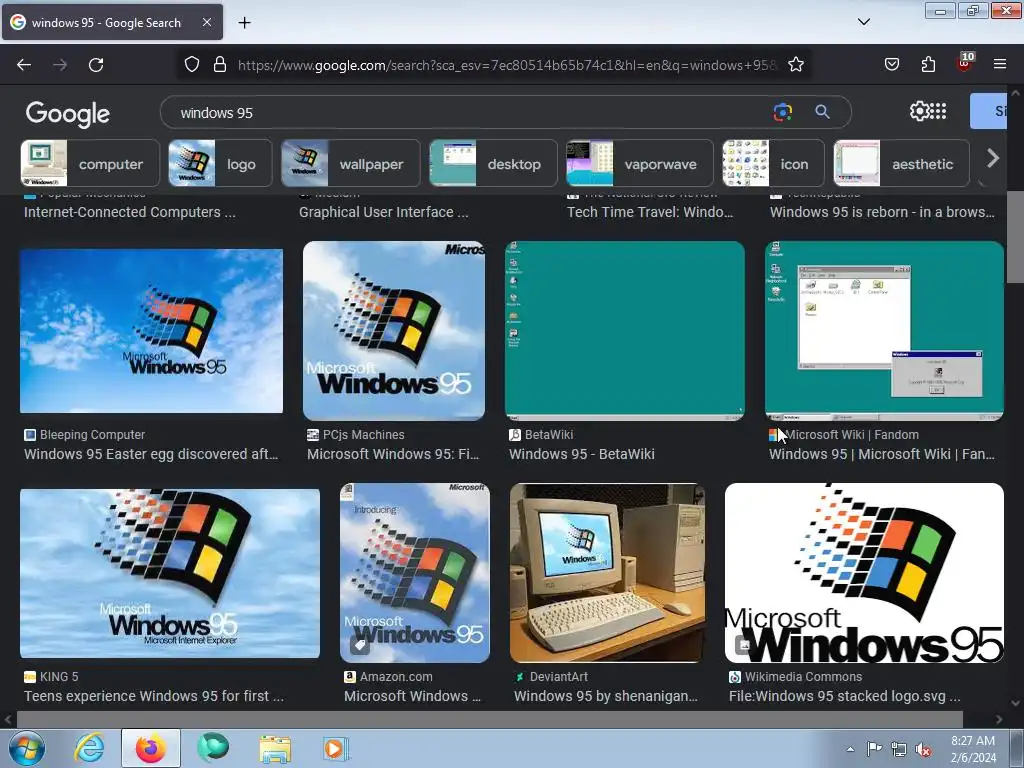Screen dimensions: 1024x768
Task: Select the aesthetic filter chip
Action: [901, 163]
